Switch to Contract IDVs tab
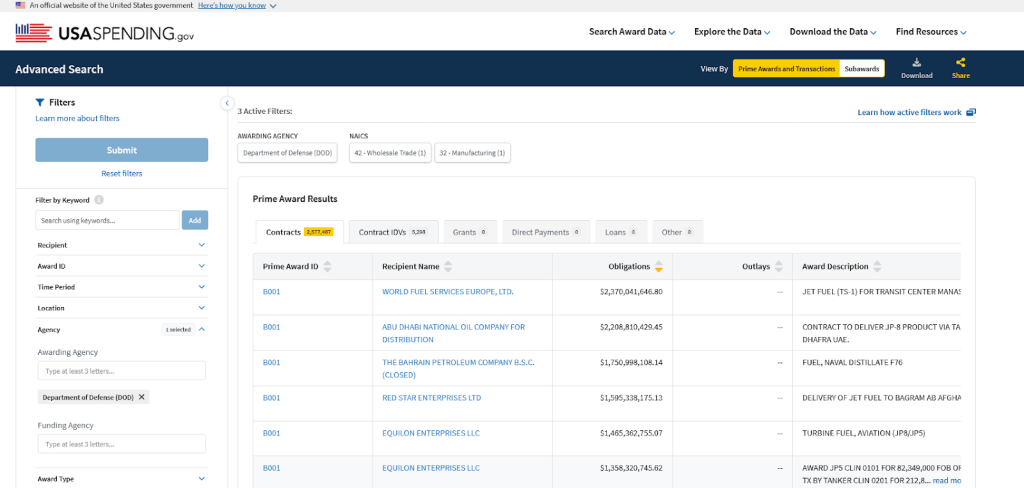This screenshot has width=1024, height=488. point(392,232)
